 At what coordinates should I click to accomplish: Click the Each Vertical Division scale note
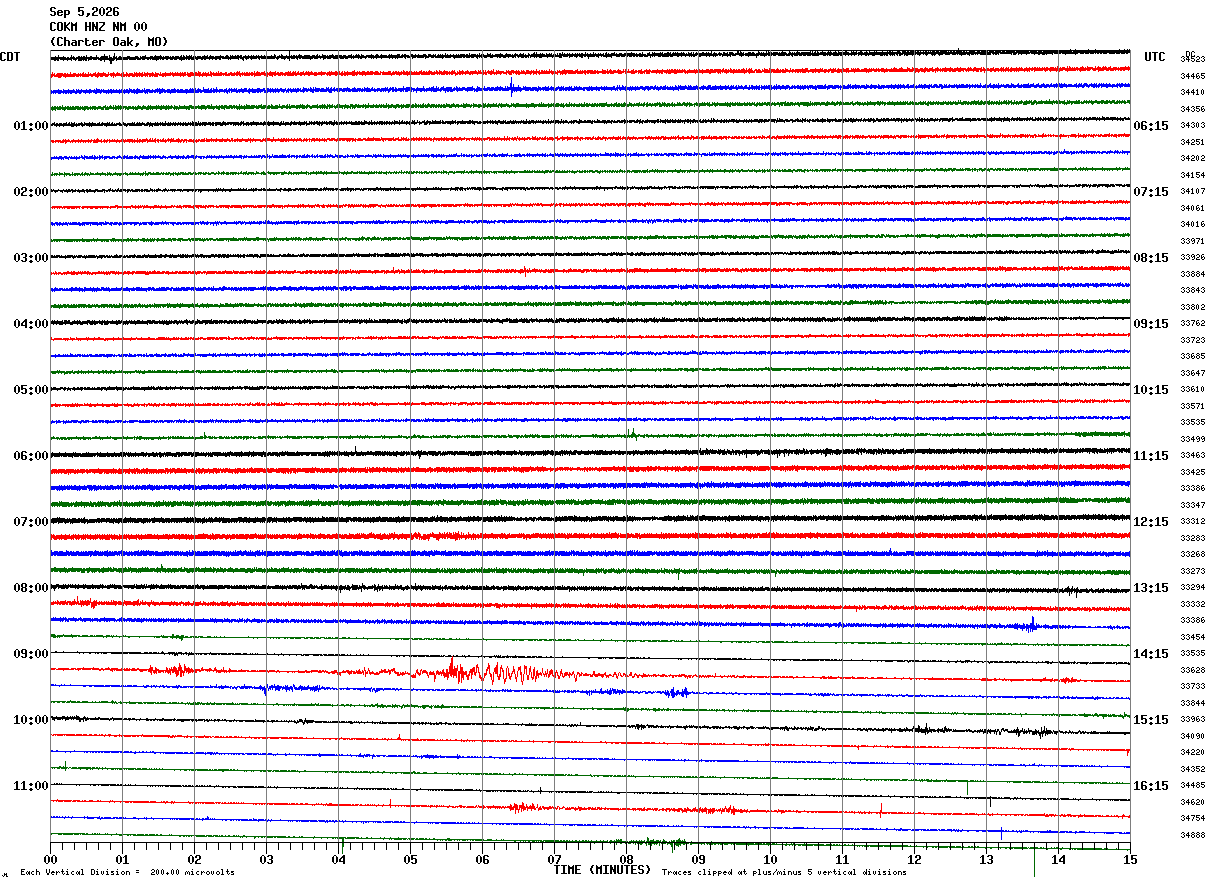[127, 872]
